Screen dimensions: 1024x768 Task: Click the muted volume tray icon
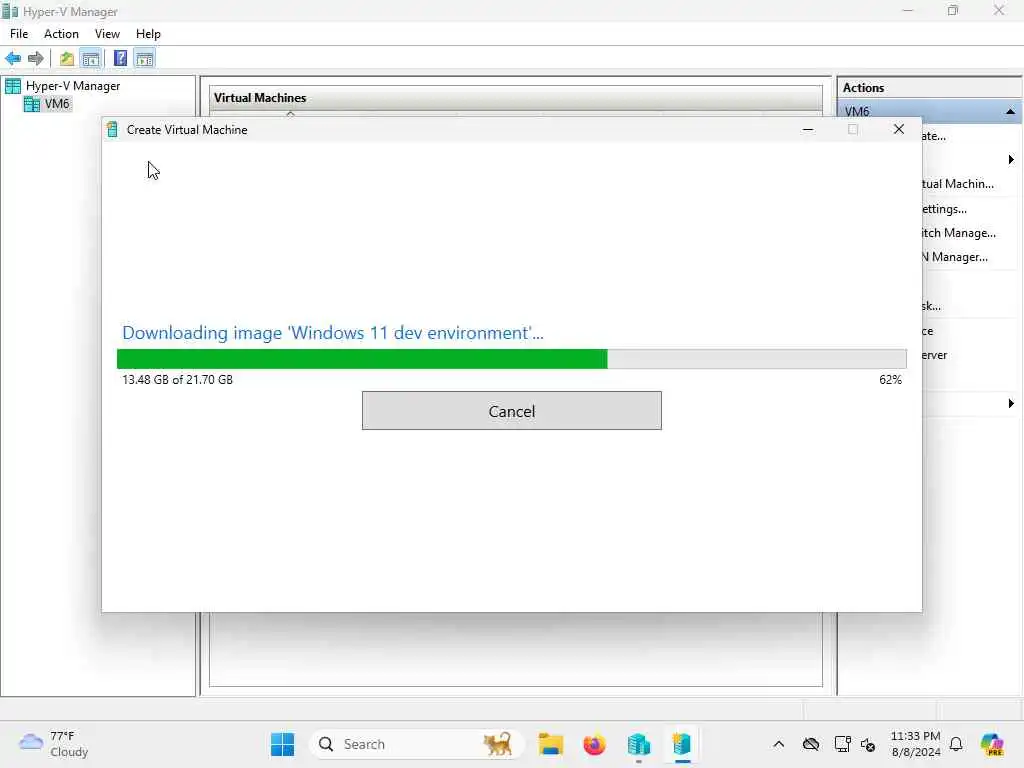(x=868, y=744)
